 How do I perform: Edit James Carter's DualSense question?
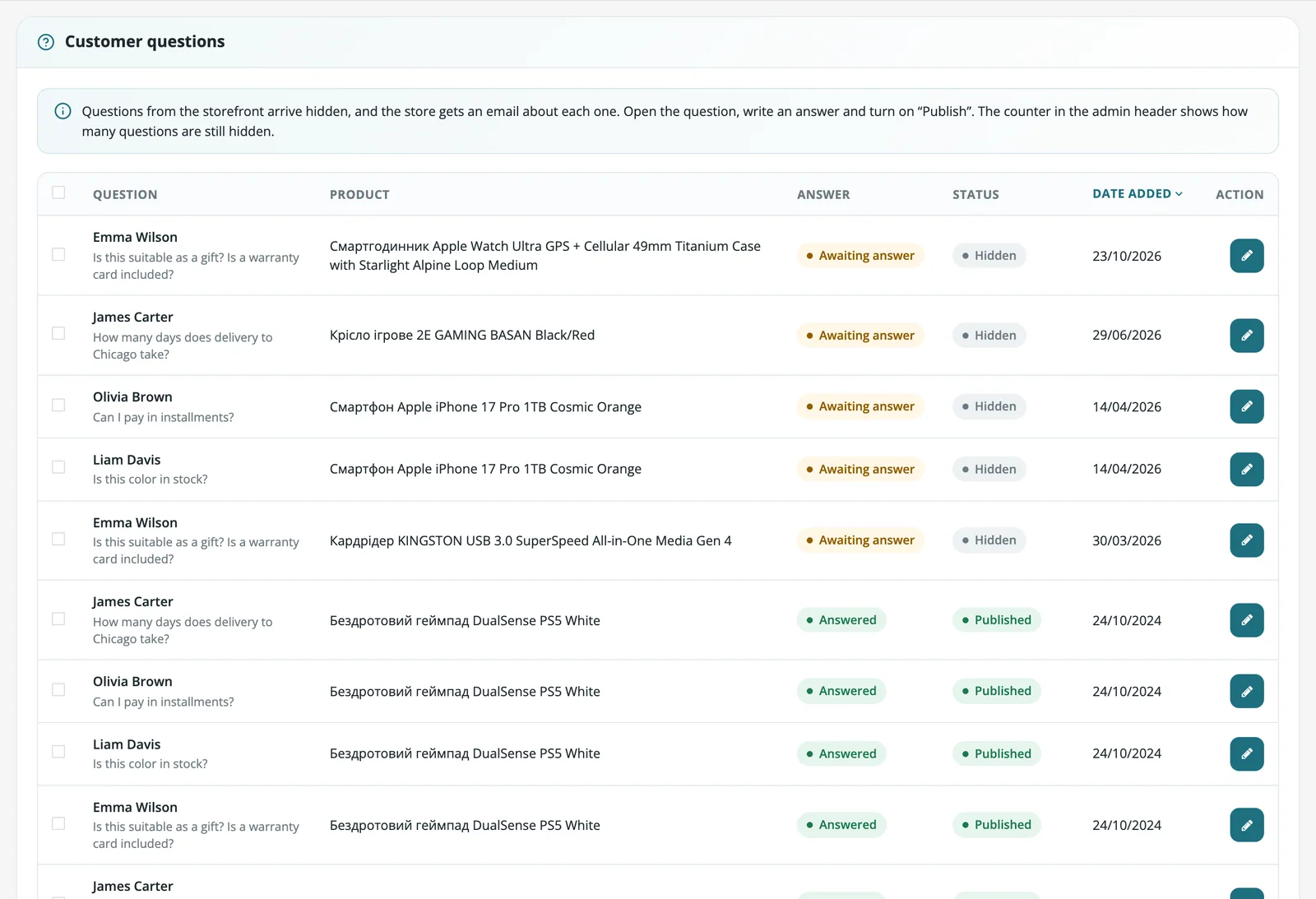click(1247, 620)
